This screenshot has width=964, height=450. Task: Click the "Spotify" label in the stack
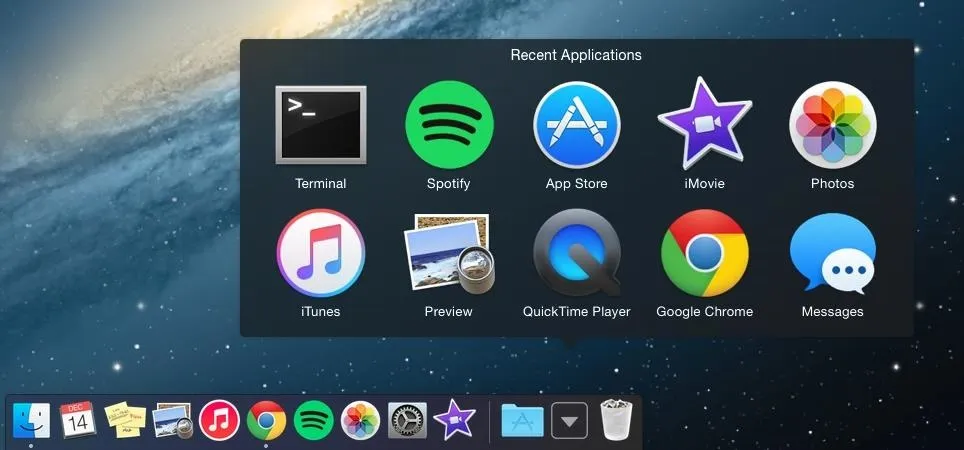coord(449,184)
